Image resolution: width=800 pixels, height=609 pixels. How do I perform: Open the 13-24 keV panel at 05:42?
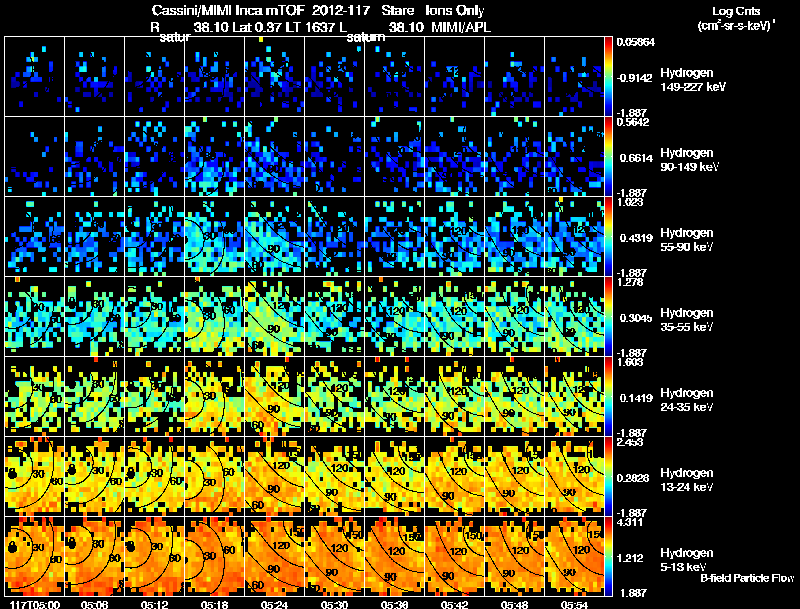point(455,477)
